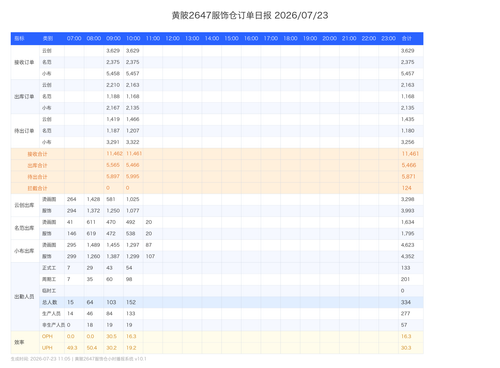Select the 20:00 column header
This screenshot has width=500, height=368.
pyautogui.click(x=329, y=38)
